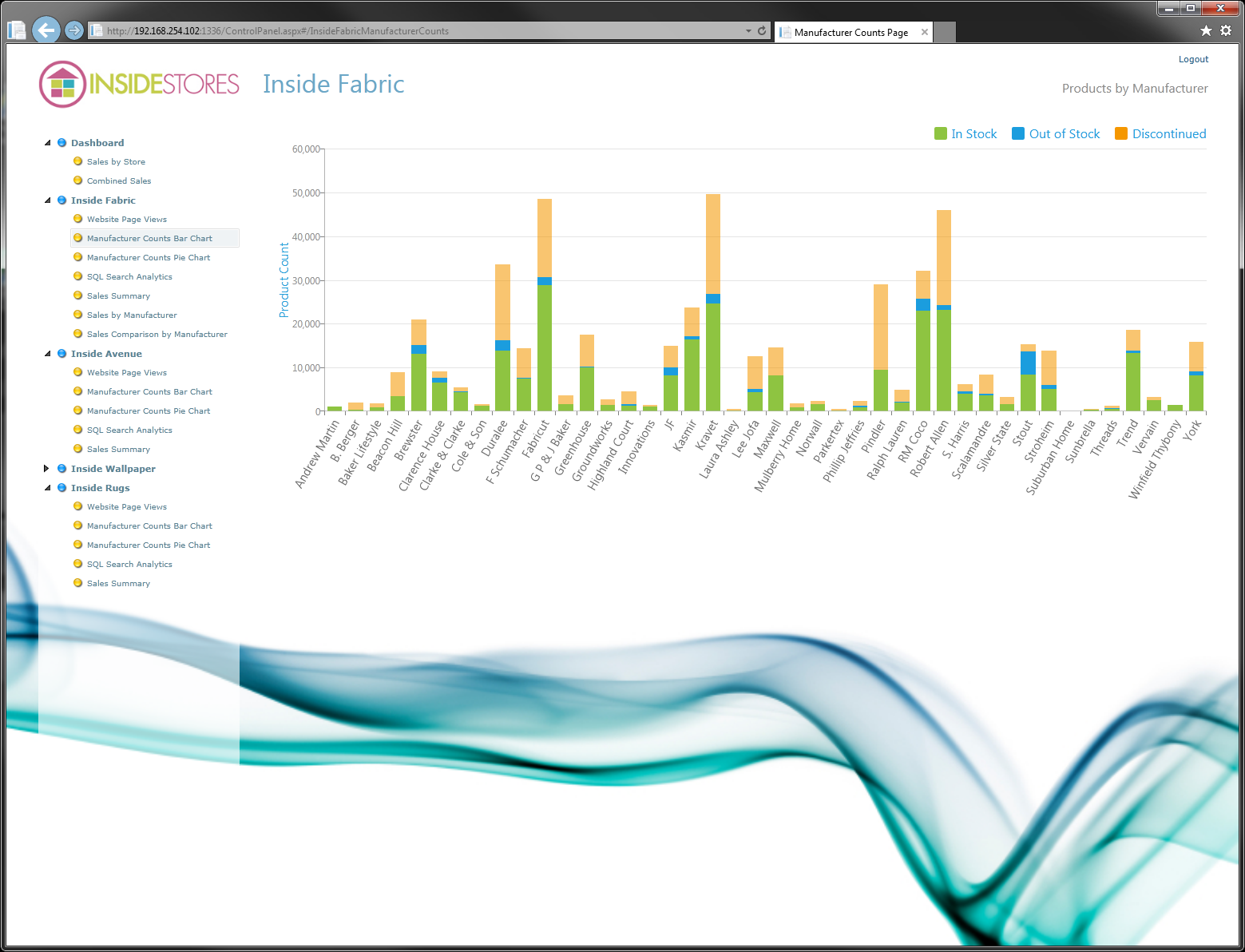Viewport: 1245px width, 952px height.
Task: Click the page icon left of the address bar URL
Action: tap(97, 31)
